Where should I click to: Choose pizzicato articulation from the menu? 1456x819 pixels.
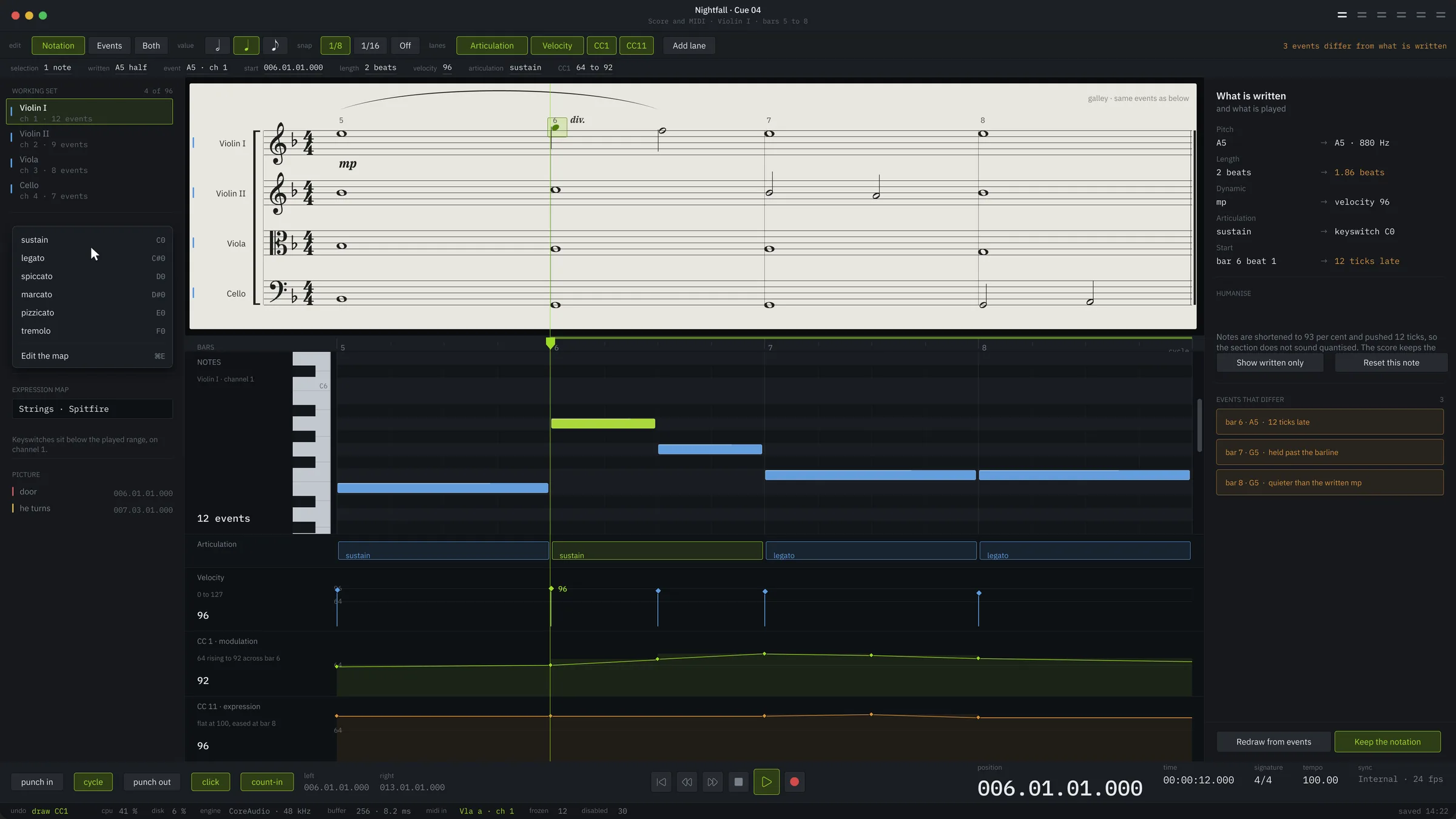[x=92, y=313]
